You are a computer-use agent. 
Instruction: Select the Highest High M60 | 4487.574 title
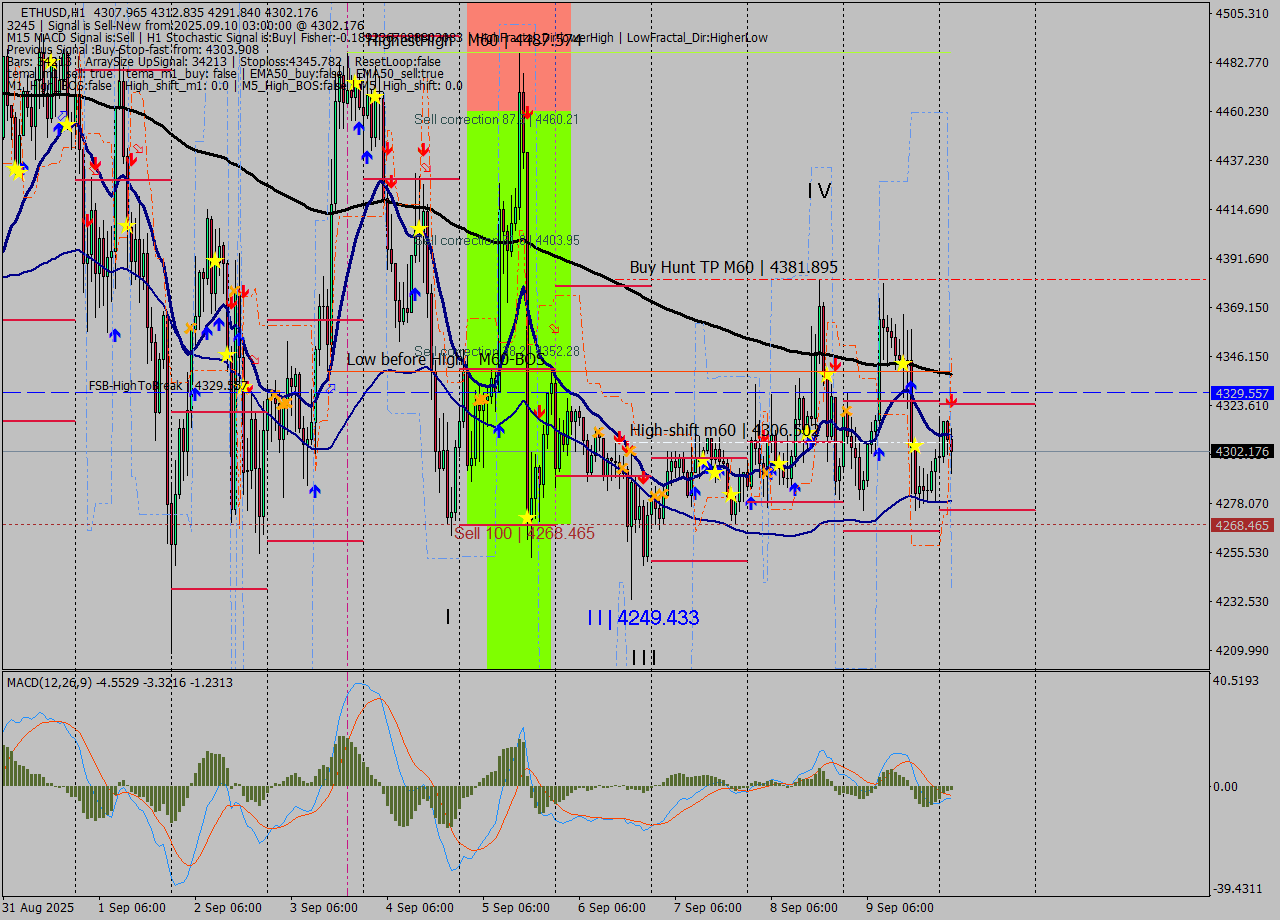[468, 41]
